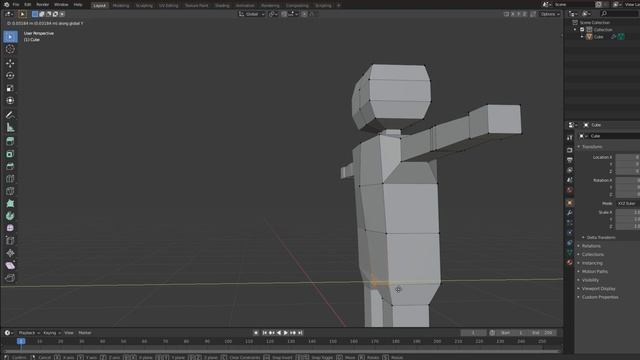This screenshot has height=360, width=640.
Task: Open the timeline Marker menu
Action: pyautogui.click(x=85, y=333)
